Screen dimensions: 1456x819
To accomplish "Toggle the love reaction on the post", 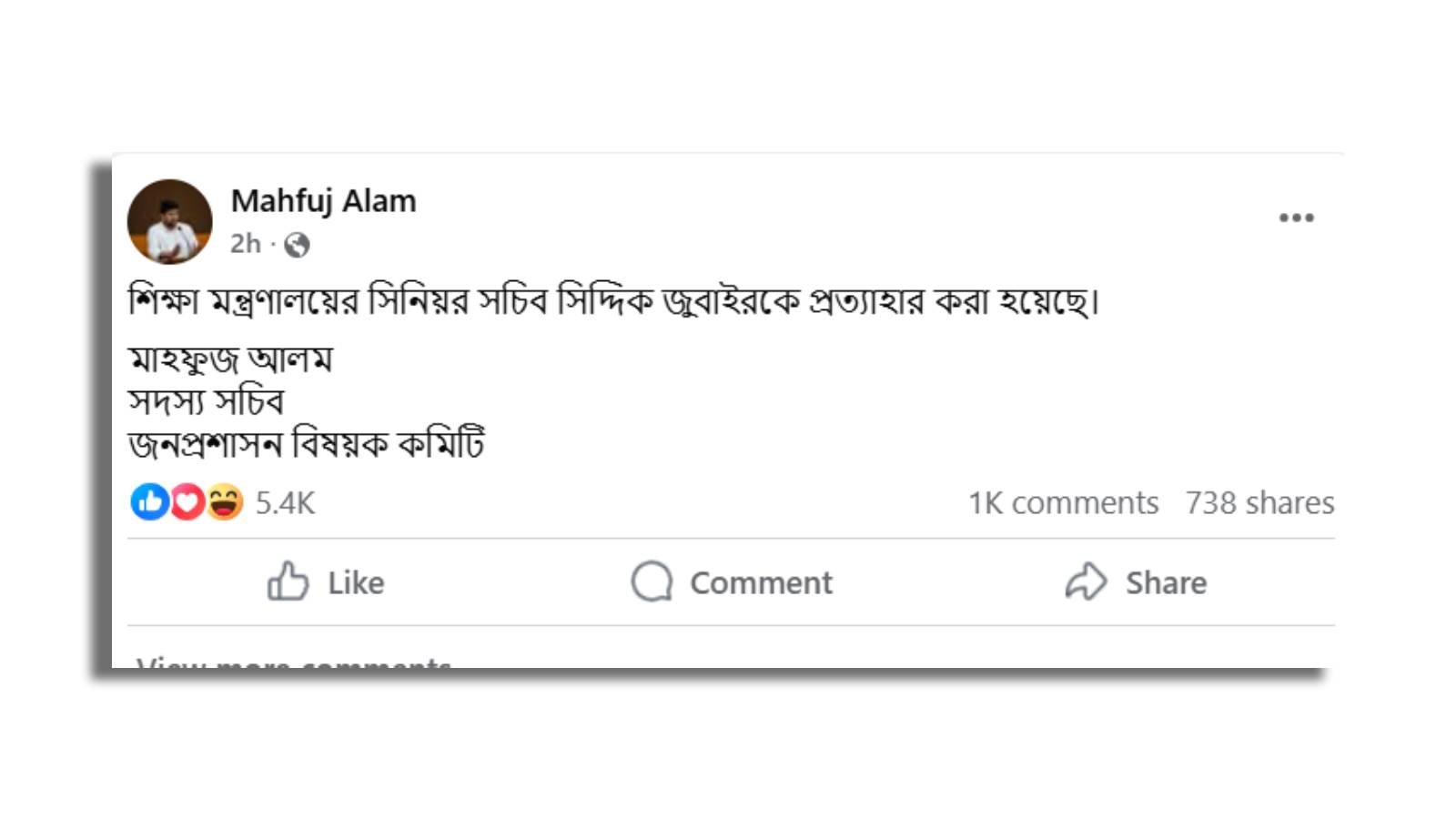I will coord(187,501).
